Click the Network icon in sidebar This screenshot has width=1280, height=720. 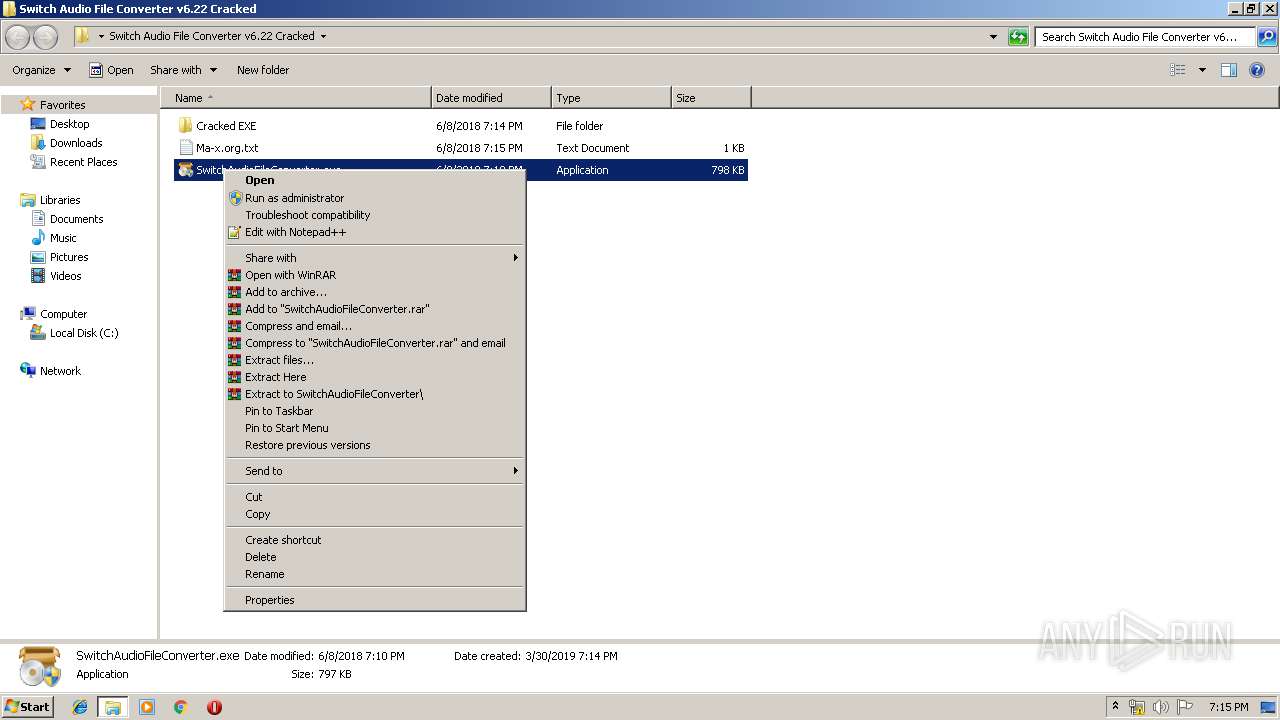click(x=28, y=370)
